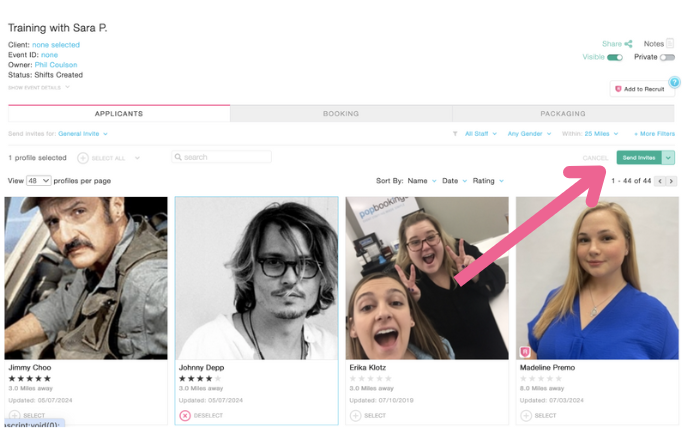Viewport: 682px width, 448px height.
Task: Open the profiles per page dropdown
Action: point(39,181)
